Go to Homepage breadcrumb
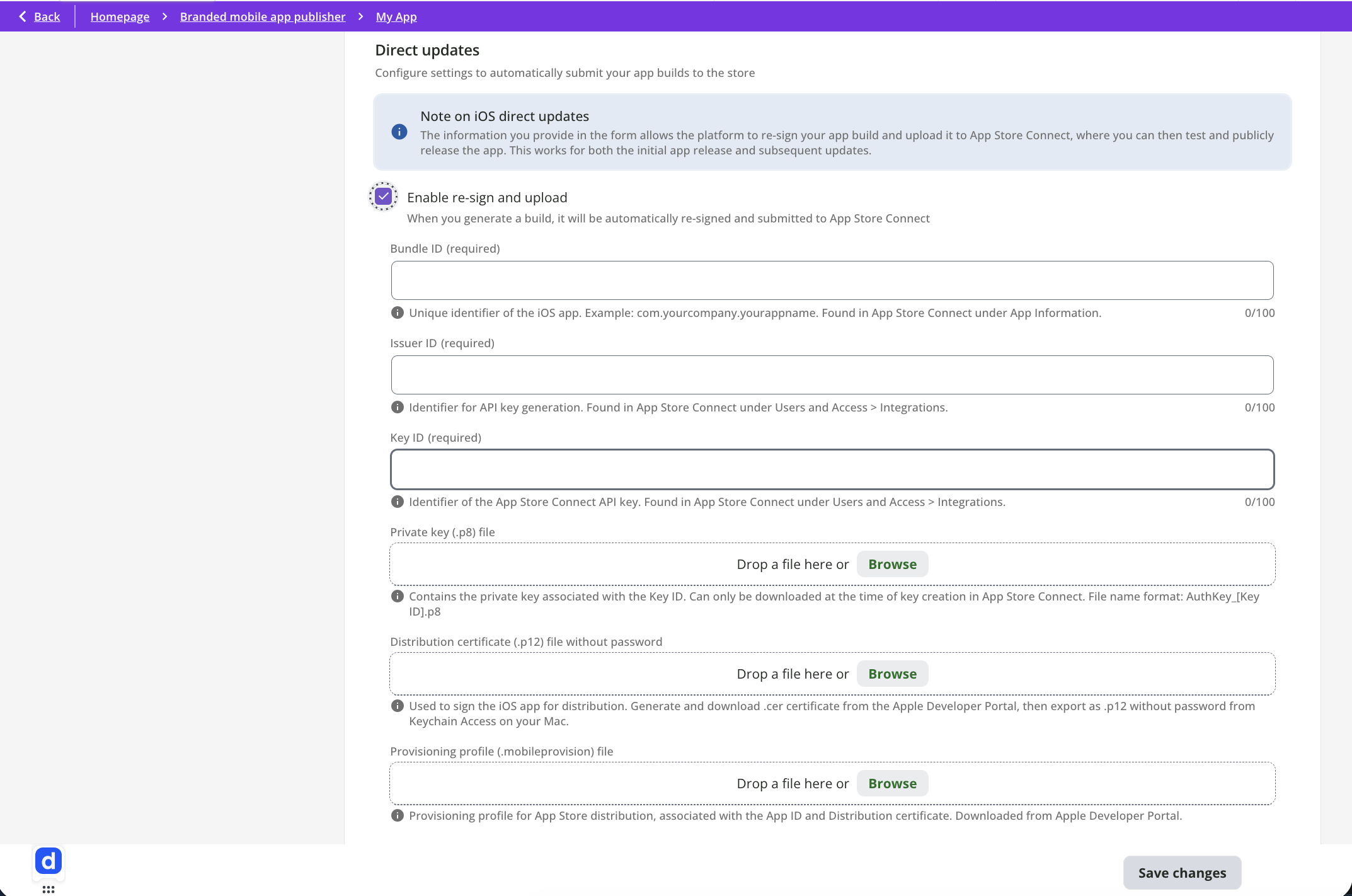This screenshot has width=1352, height=896. (120, 16)
